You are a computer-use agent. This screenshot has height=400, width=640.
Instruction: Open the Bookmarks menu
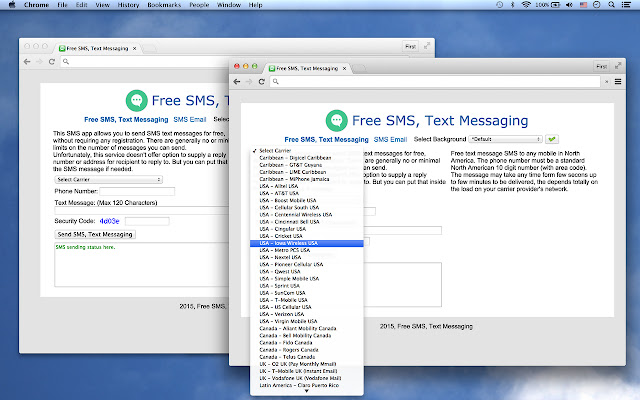click(x=164, y=5)
